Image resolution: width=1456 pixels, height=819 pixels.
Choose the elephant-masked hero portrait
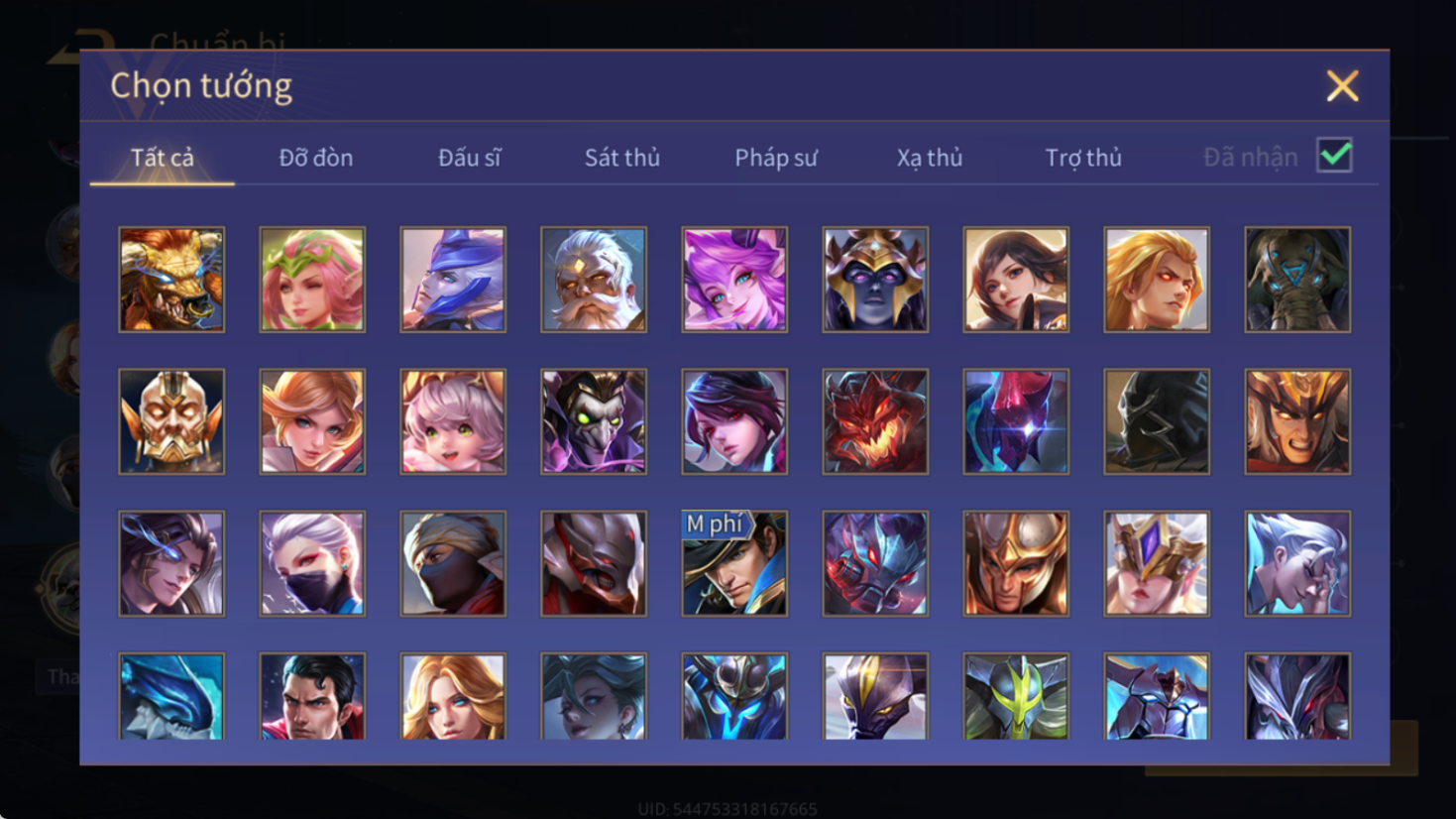pos(1297,280)
